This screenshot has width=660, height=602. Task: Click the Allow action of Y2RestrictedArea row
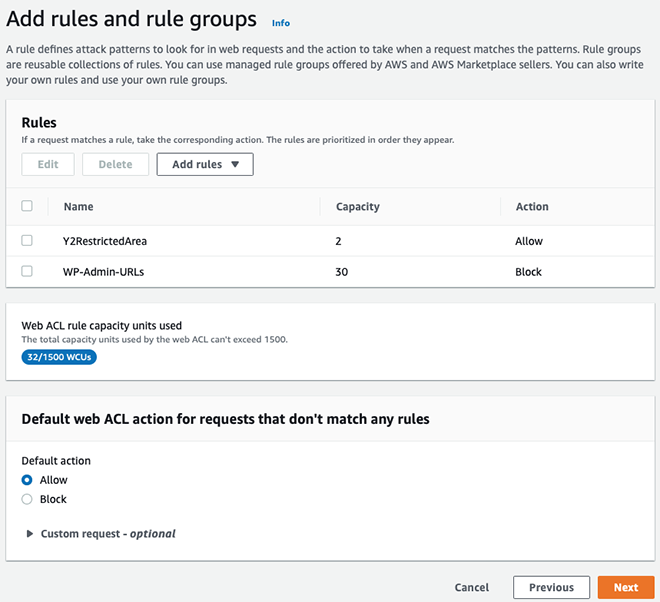click(529, 241)
